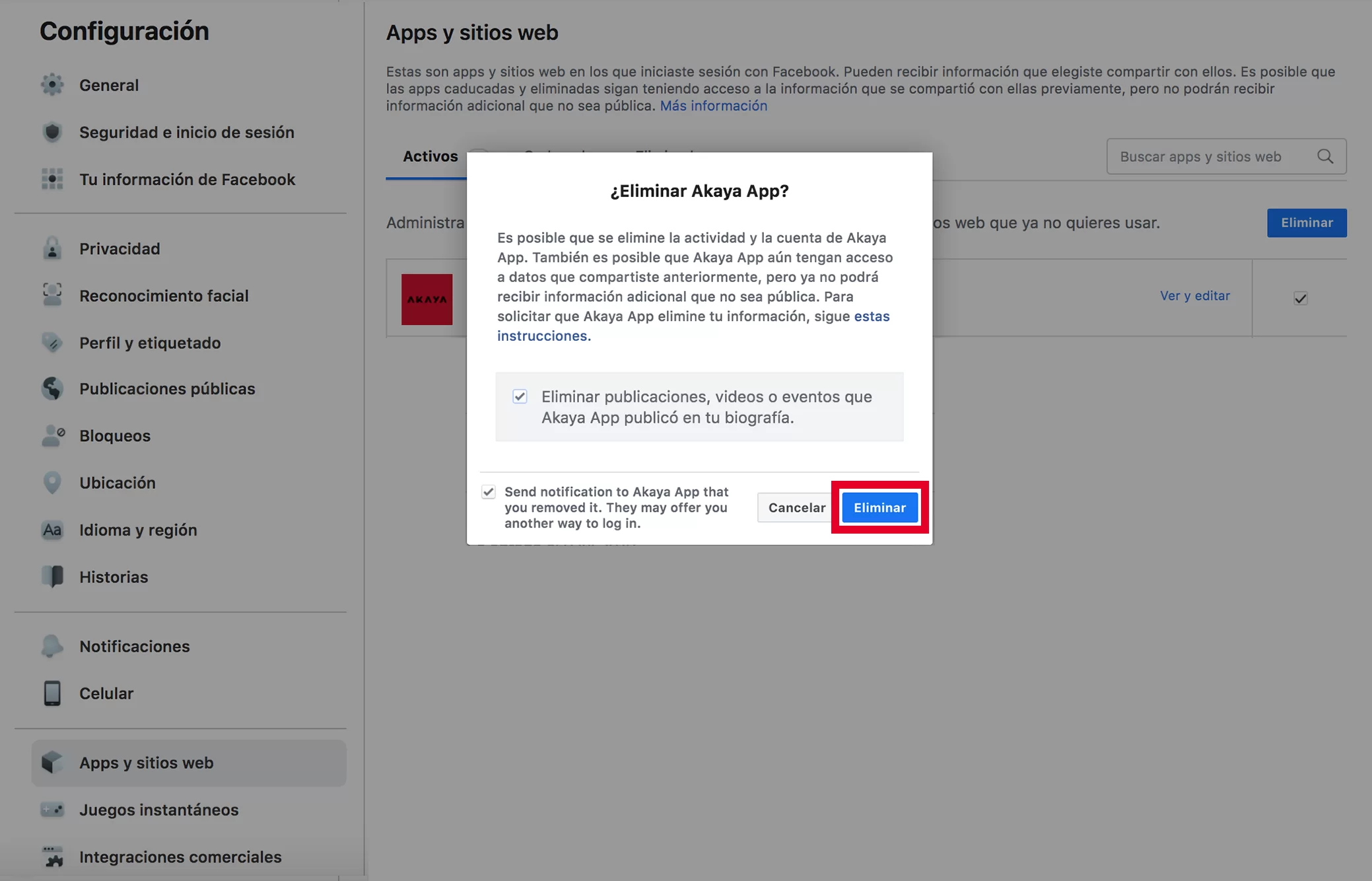Uncheck Send notification to Akaya App
This screenshot has height=881, width=1372.
point(488,492)
